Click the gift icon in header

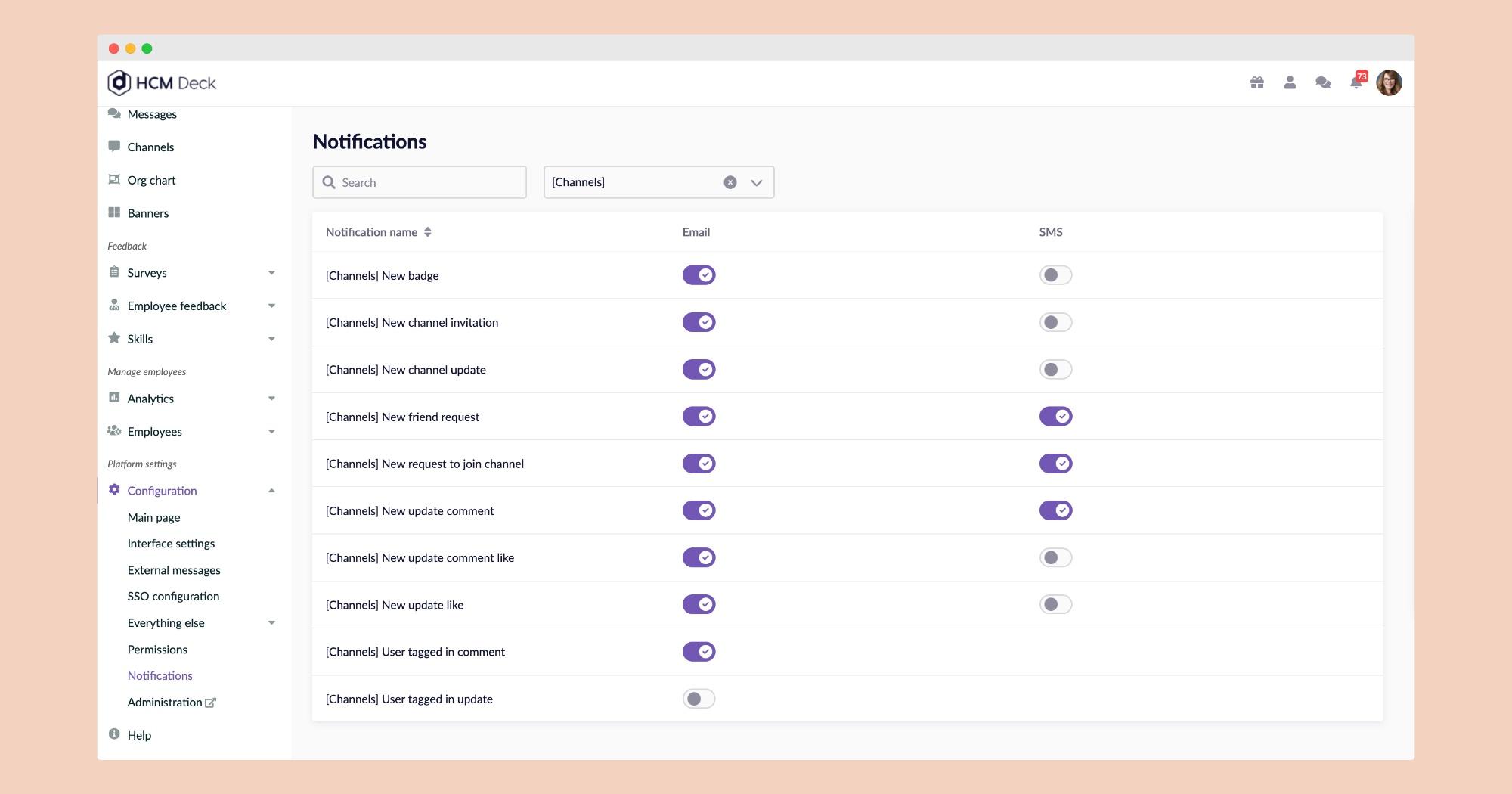pos(1256,82)
